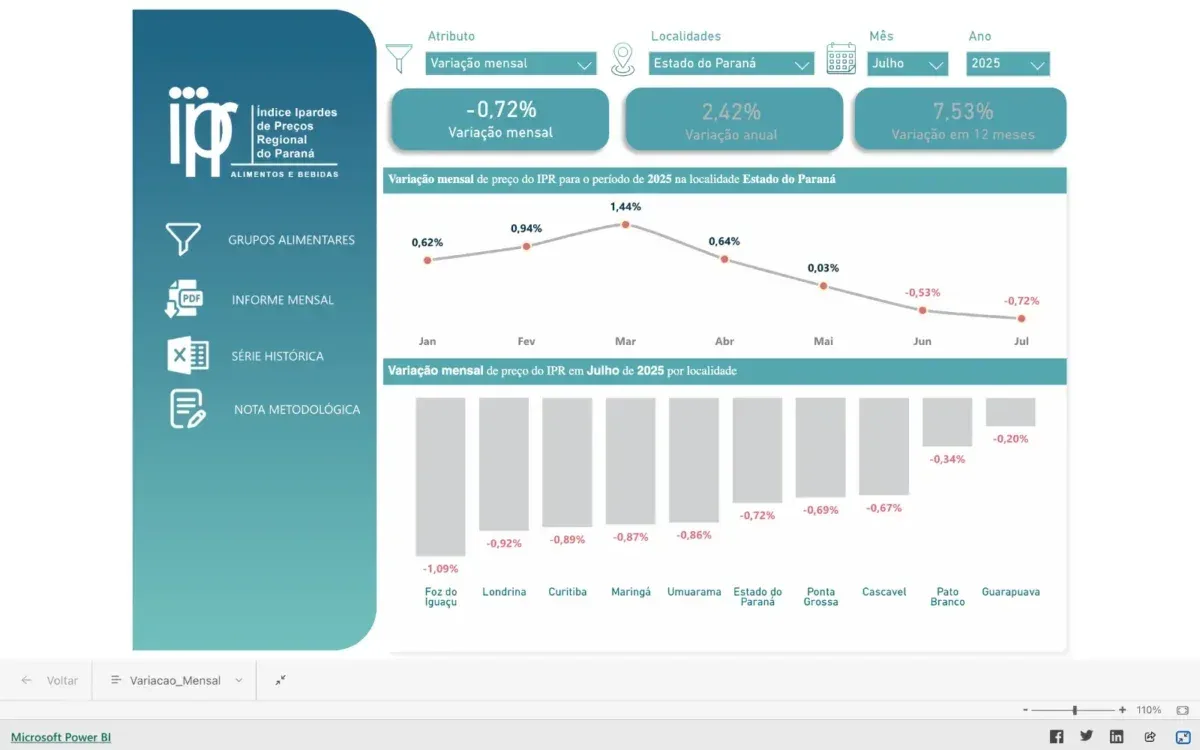Expand the Atributo Variação mensal dropdown
Image resolution: width=1200 pixels, height=750 pixels.
(x=511, y=63)
